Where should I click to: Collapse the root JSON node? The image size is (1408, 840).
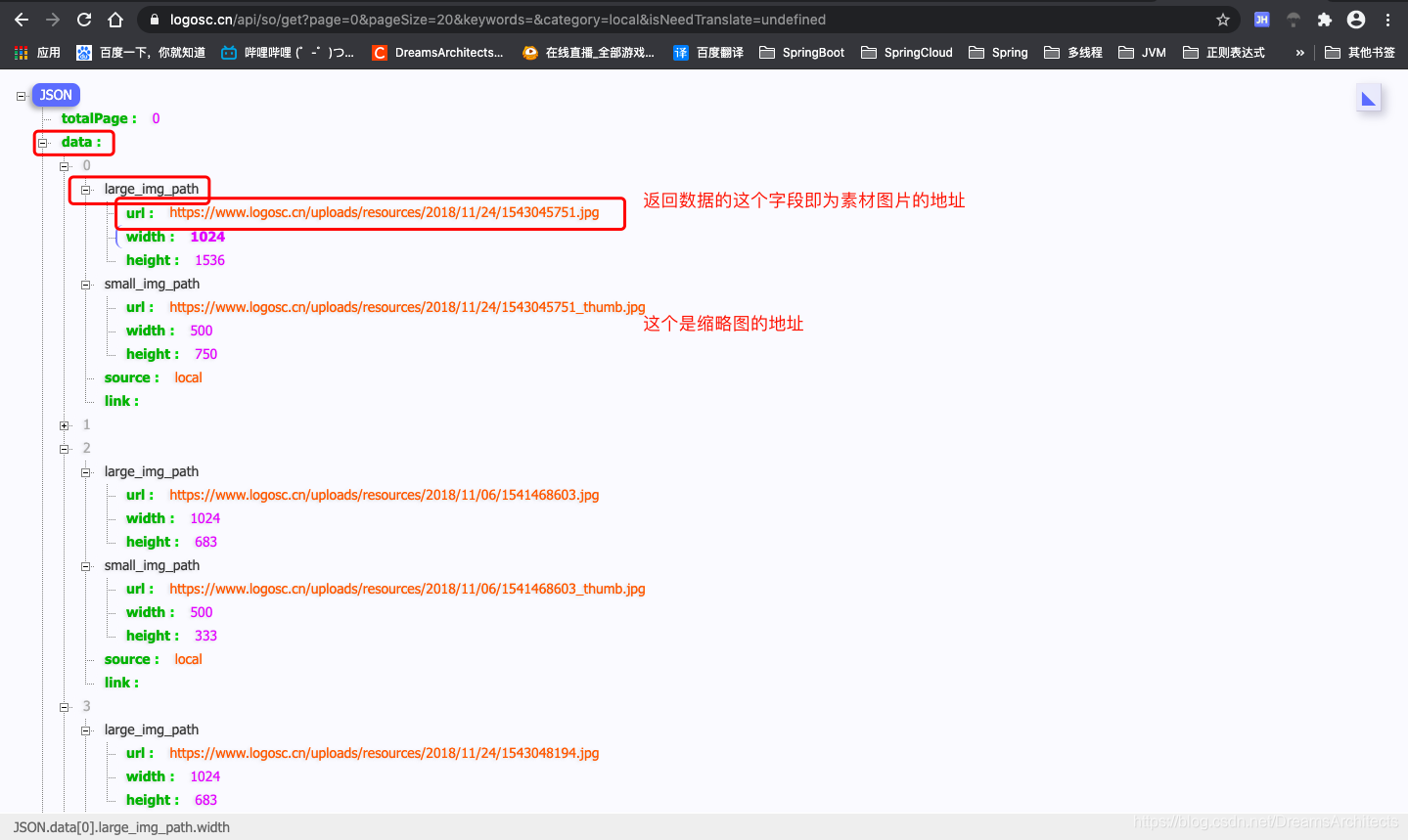(22, 96)
